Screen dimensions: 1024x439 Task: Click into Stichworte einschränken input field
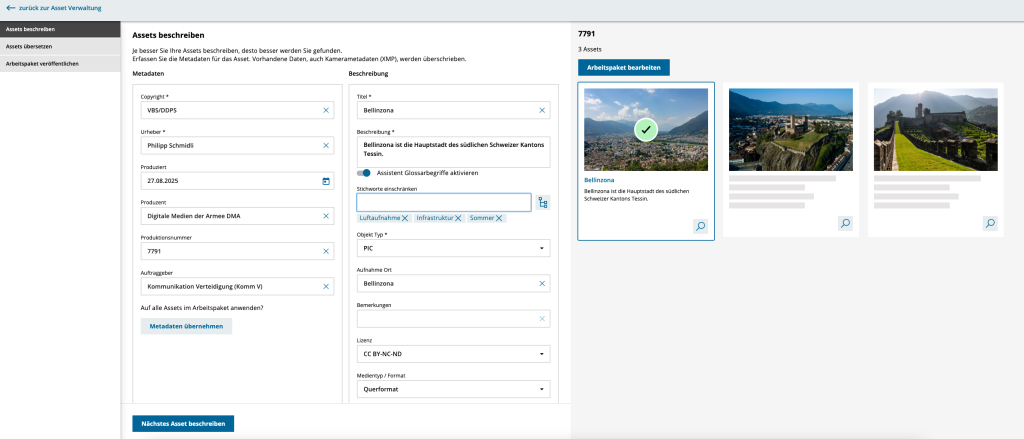click(x=443, y=203)
